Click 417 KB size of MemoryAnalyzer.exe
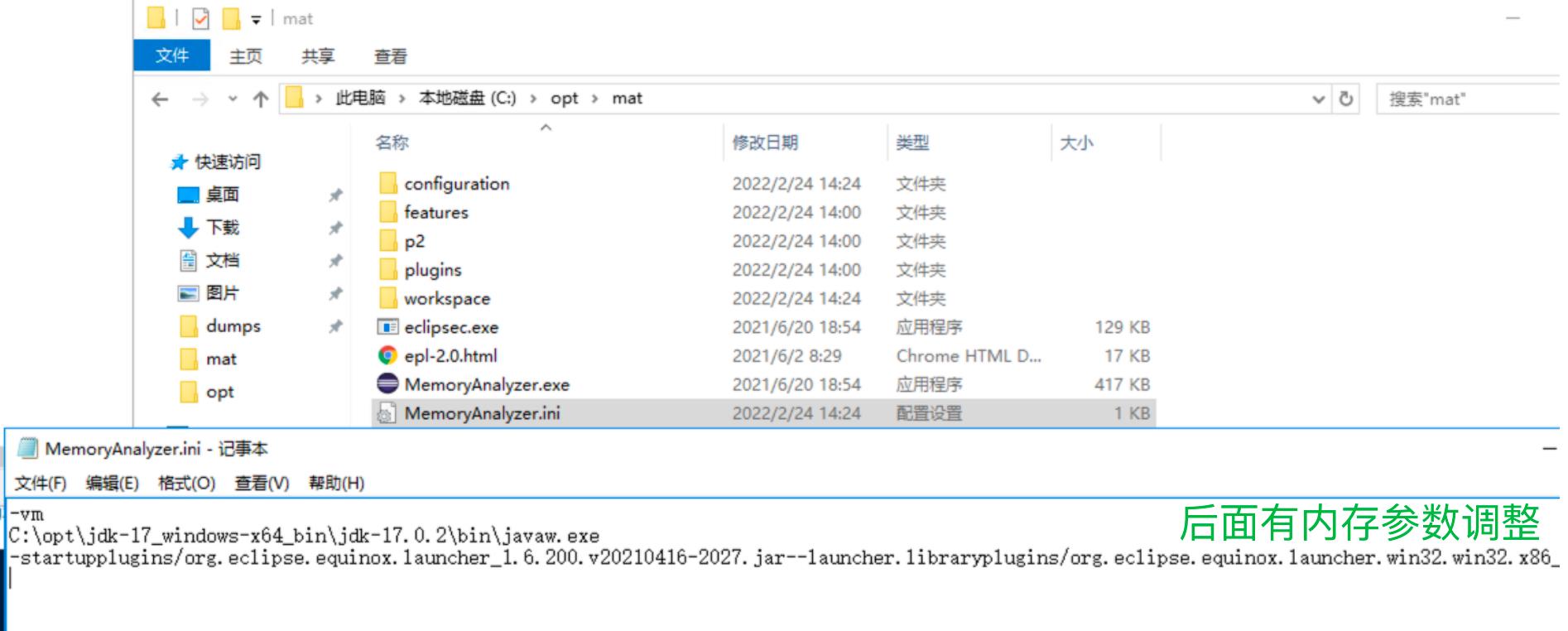 click(x=1122, y=384)
